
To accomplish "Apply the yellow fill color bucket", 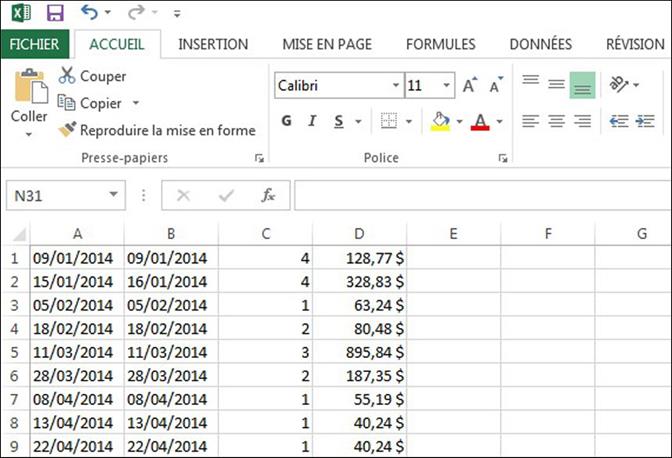I will tap(440, 121).
